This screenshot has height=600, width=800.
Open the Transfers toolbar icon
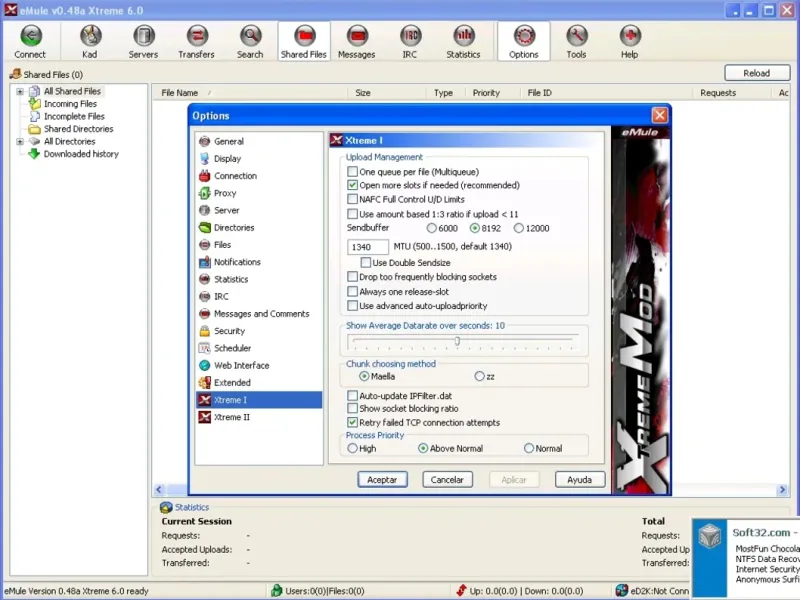[x=196, y=36]
